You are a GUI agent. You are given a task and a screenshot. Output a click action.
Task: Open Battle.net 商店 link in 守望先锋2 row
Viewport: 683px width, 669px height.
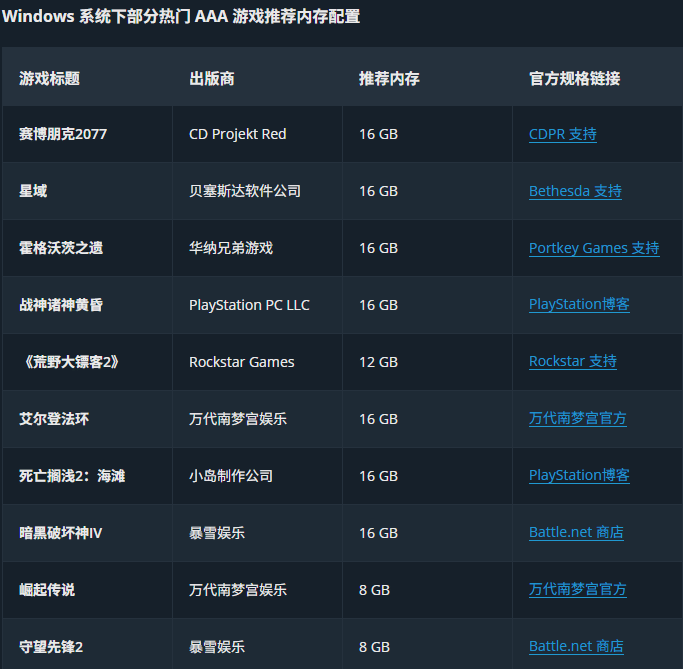576,646
